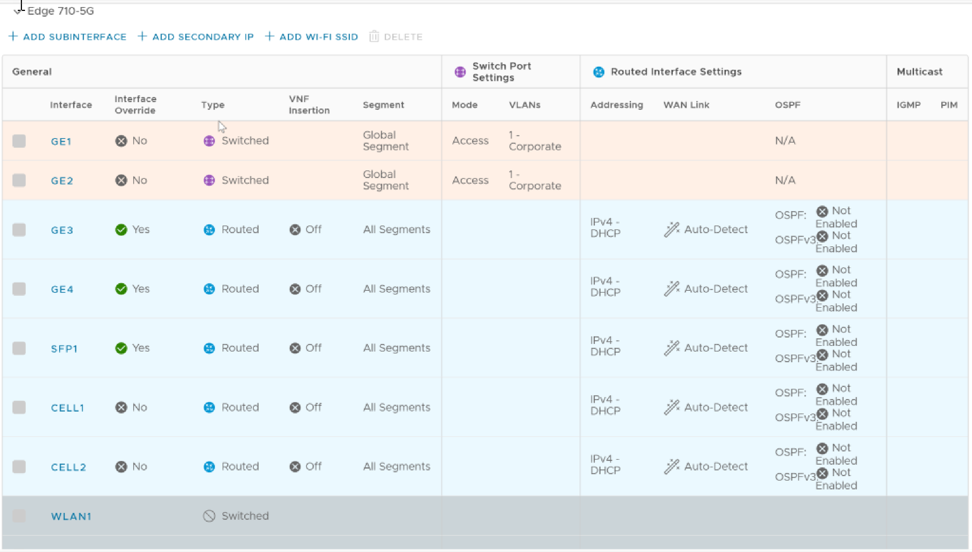Click green override checkmark icon for GE4
The height and width of the screenshot is (552, 972).
[x=121, y=289]
